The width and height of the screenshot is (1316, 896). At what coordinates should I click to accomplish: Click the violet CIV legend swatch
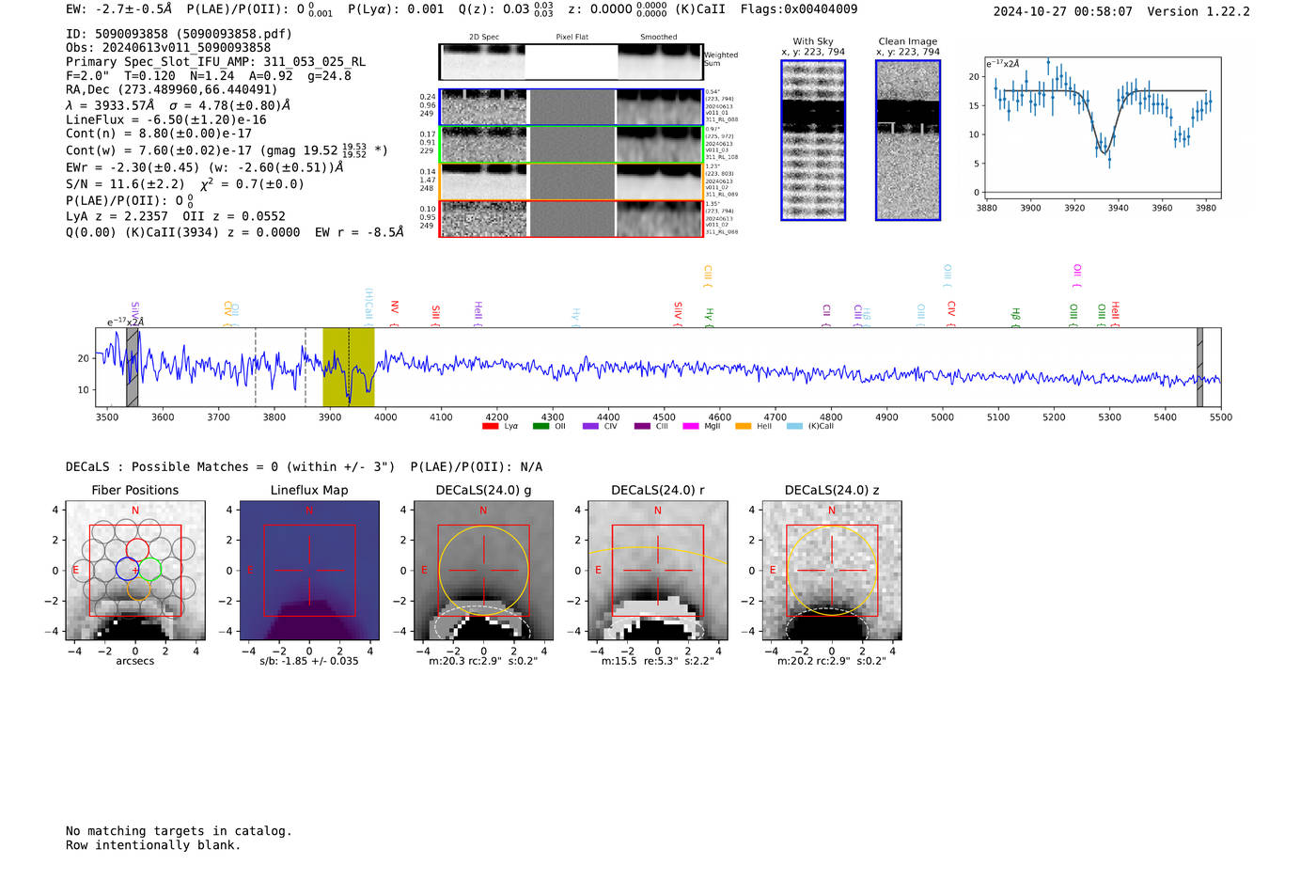pos(590,427)
